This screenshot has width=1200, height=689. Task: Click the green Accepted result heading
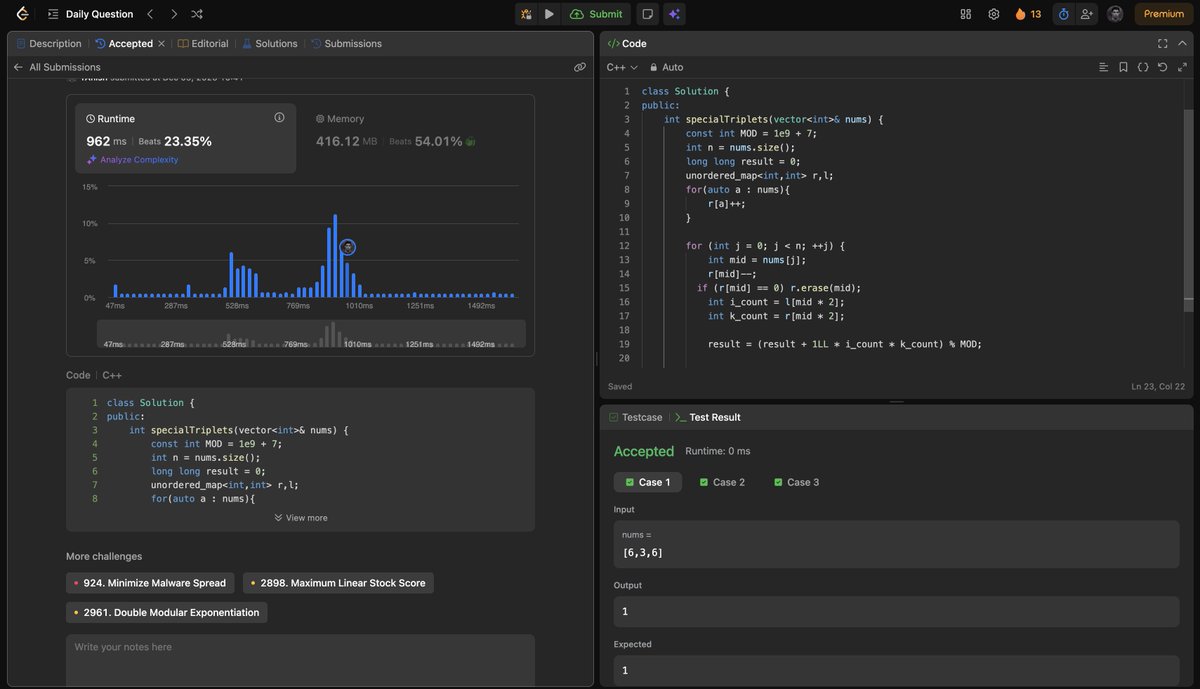(x=644, y=451)
